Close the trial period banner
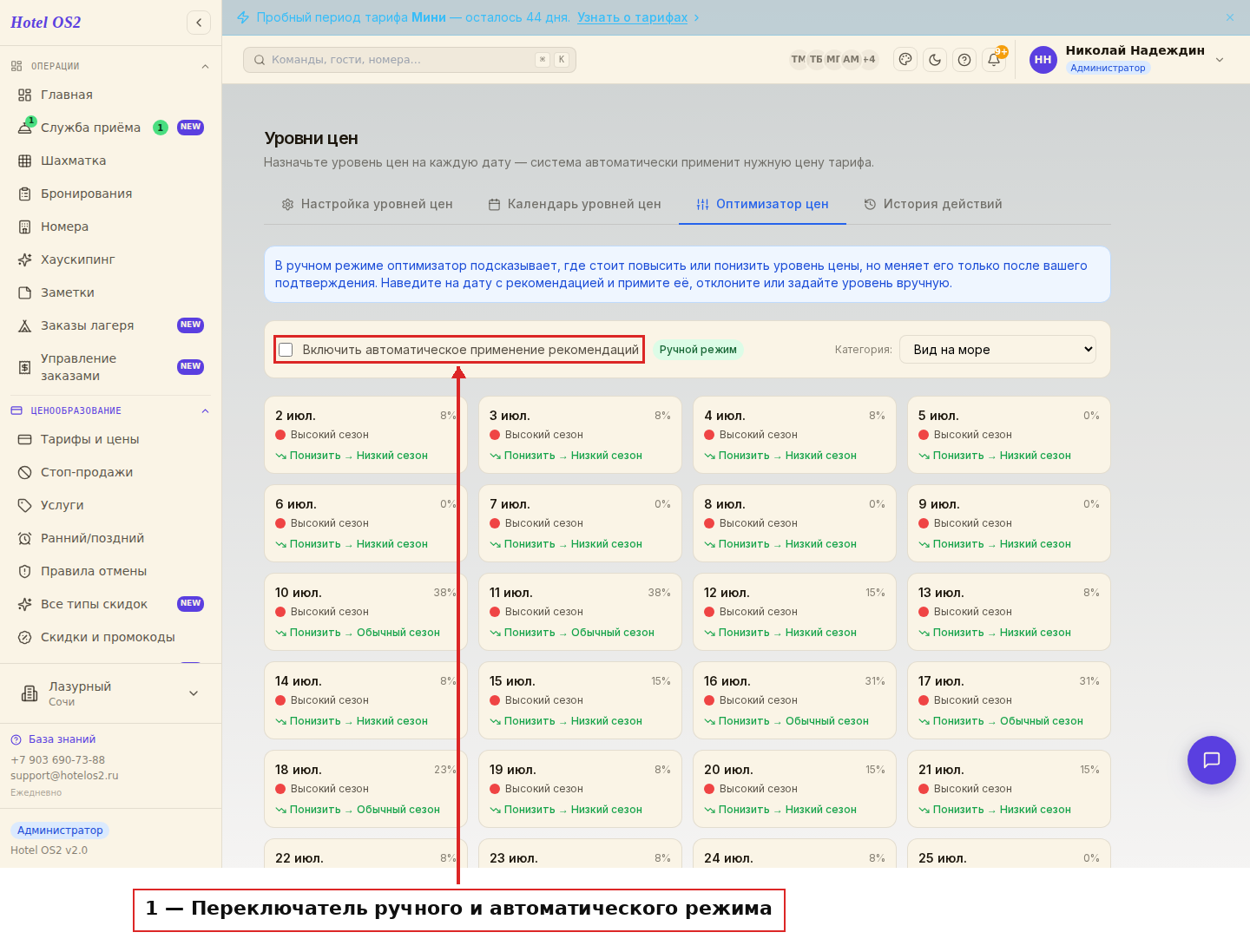This screenshot has width=1250, height=952. [x=1230, y=17]
